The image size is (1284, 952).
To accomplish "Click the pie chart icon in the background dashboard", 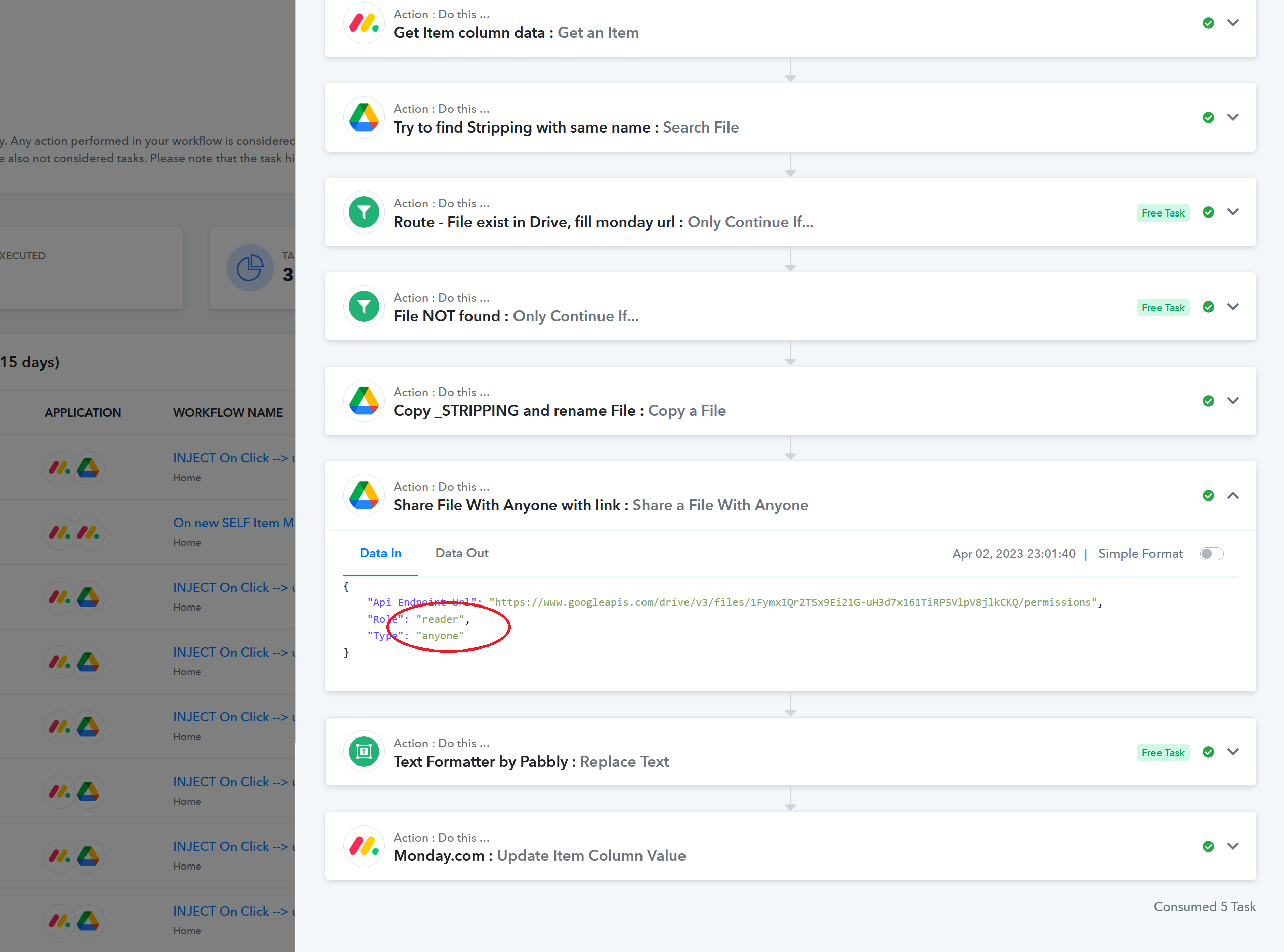I will tap(249, 268).
